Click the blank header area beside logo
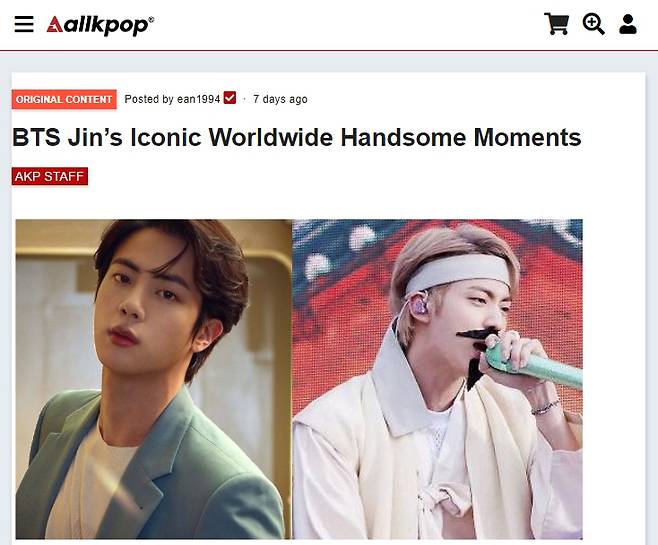The width and height of the screenshot is (658, 545). click(x=348, y=24)
